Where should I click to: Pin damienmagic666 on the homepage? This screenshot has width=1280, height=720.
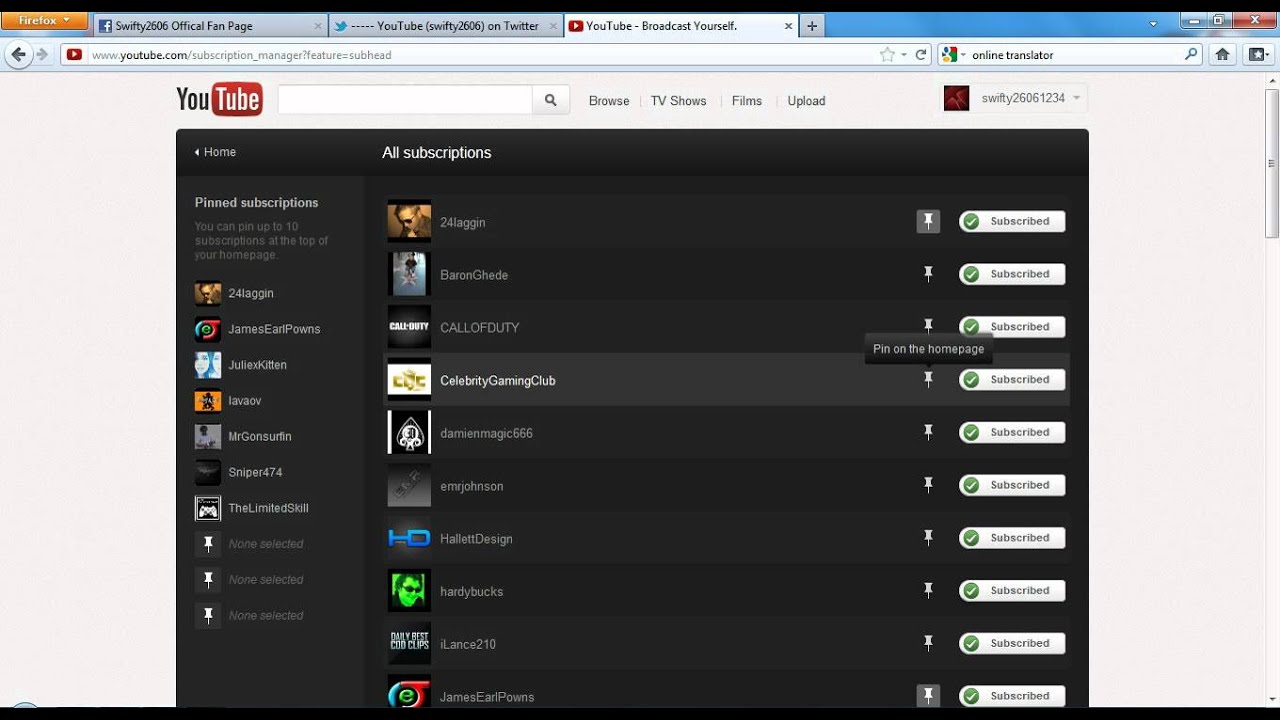(928, 432)
